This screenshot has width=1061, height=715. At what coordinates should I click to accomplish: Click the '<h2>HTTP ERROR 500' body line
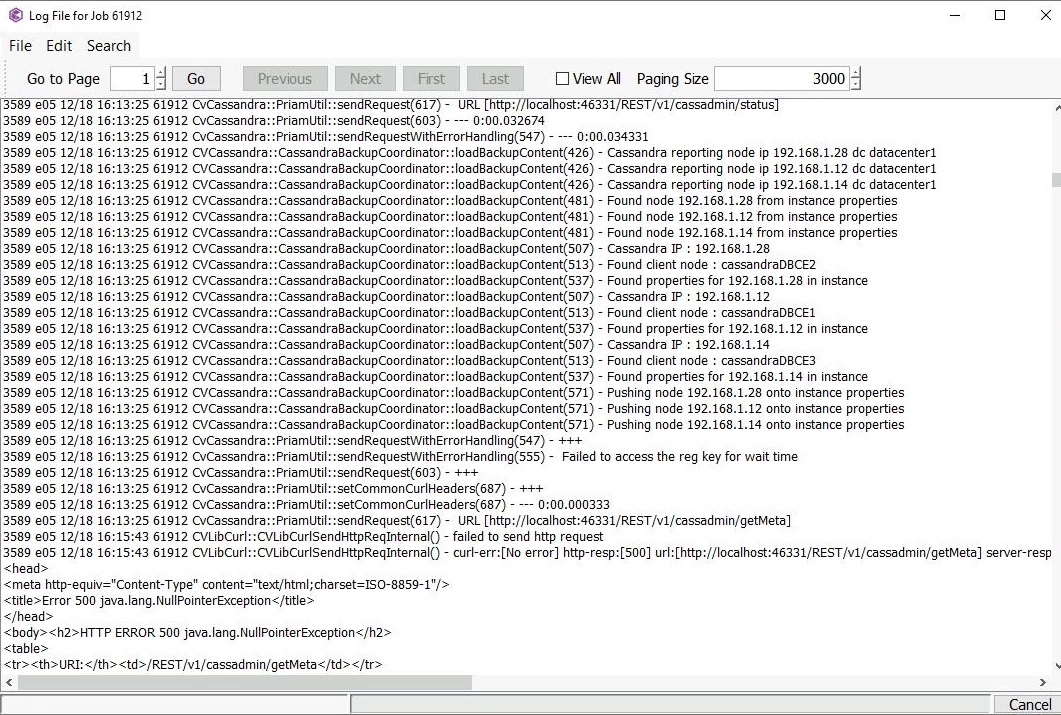pos(198,632)
